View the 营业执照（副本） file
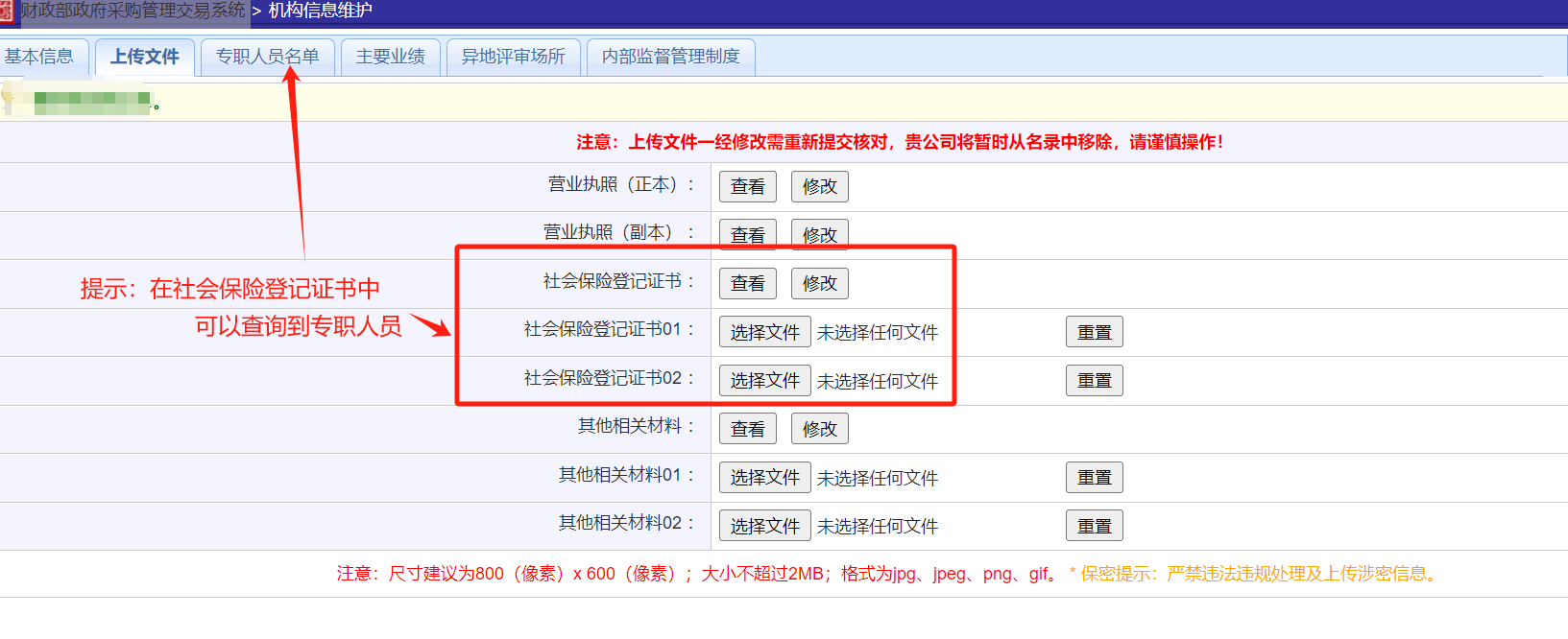 click(x=747, y=235)
